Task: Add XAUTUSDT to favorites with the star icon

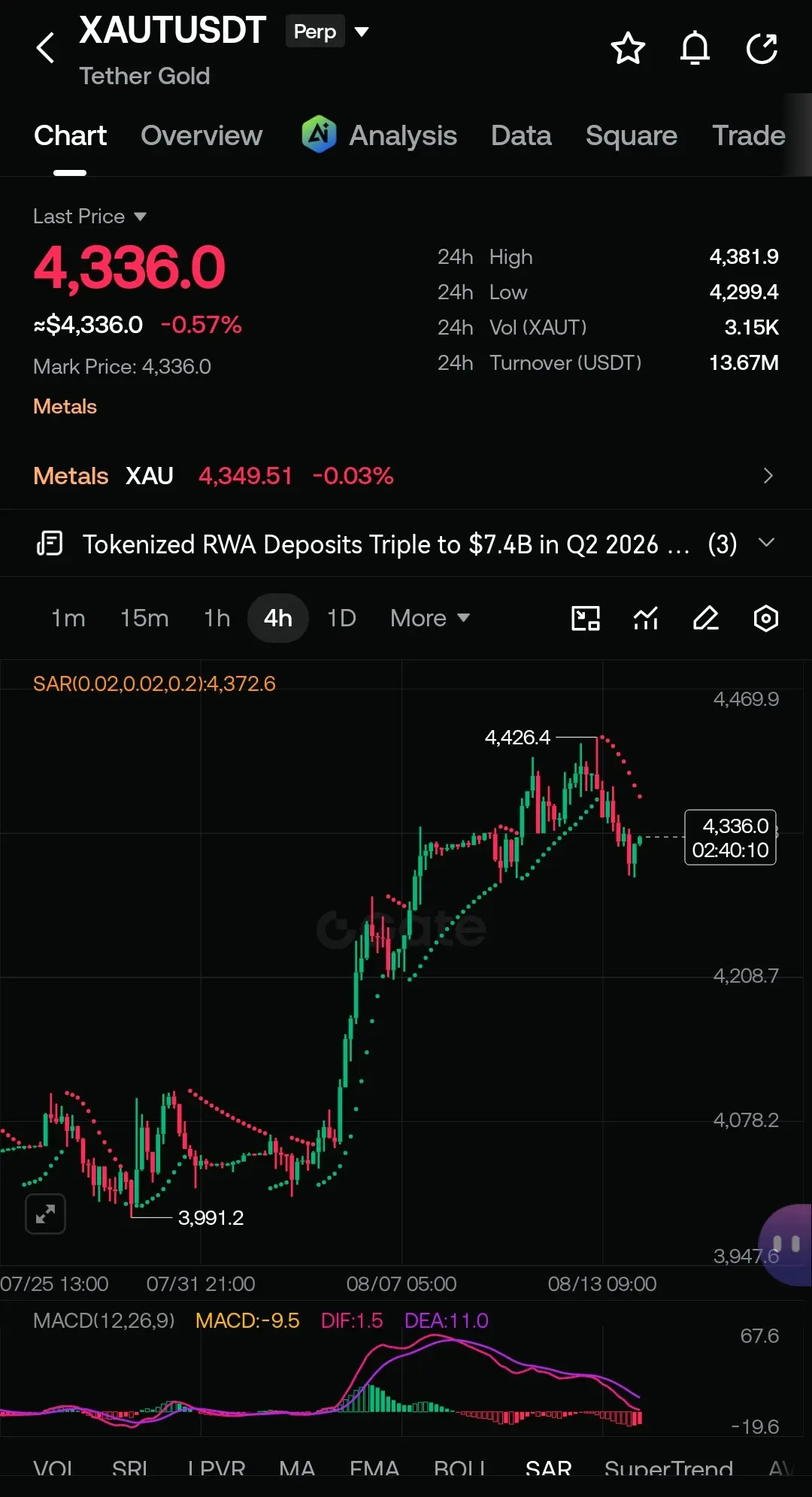Action: point(628,48)
